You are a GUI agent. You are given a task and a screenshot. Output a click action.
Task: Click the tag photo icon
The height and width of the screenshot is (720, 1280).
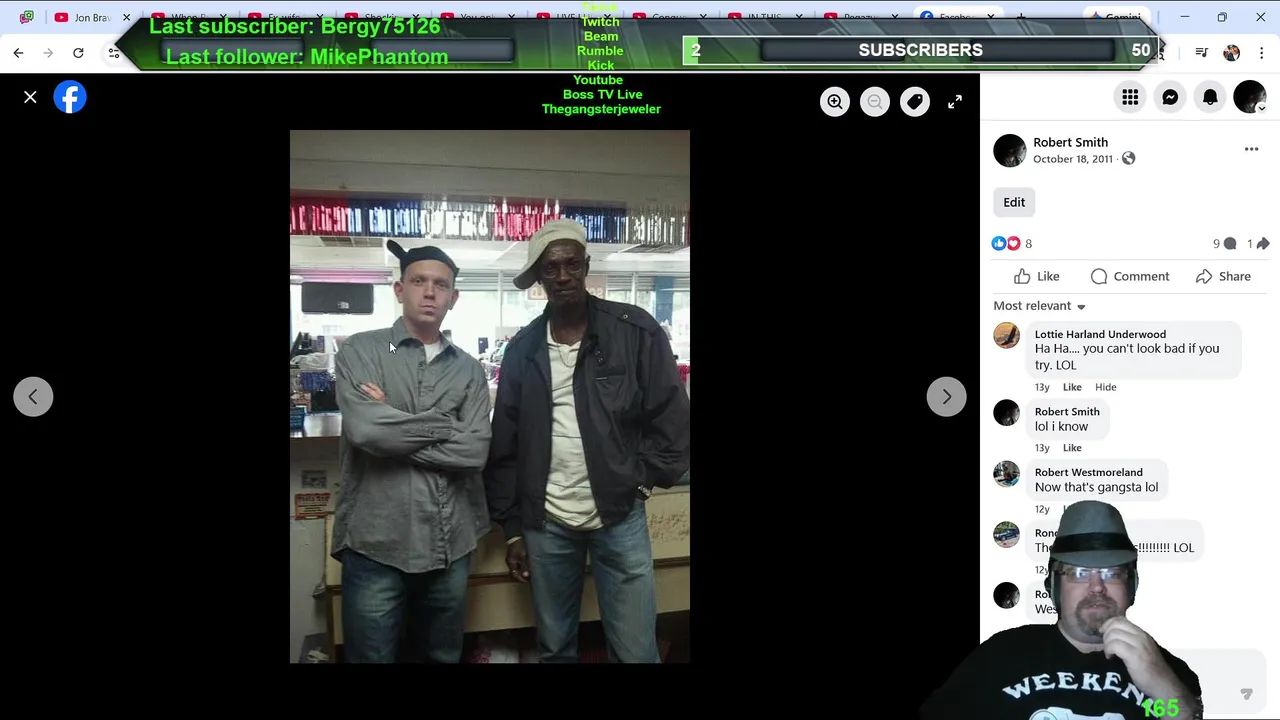point(915,101)
